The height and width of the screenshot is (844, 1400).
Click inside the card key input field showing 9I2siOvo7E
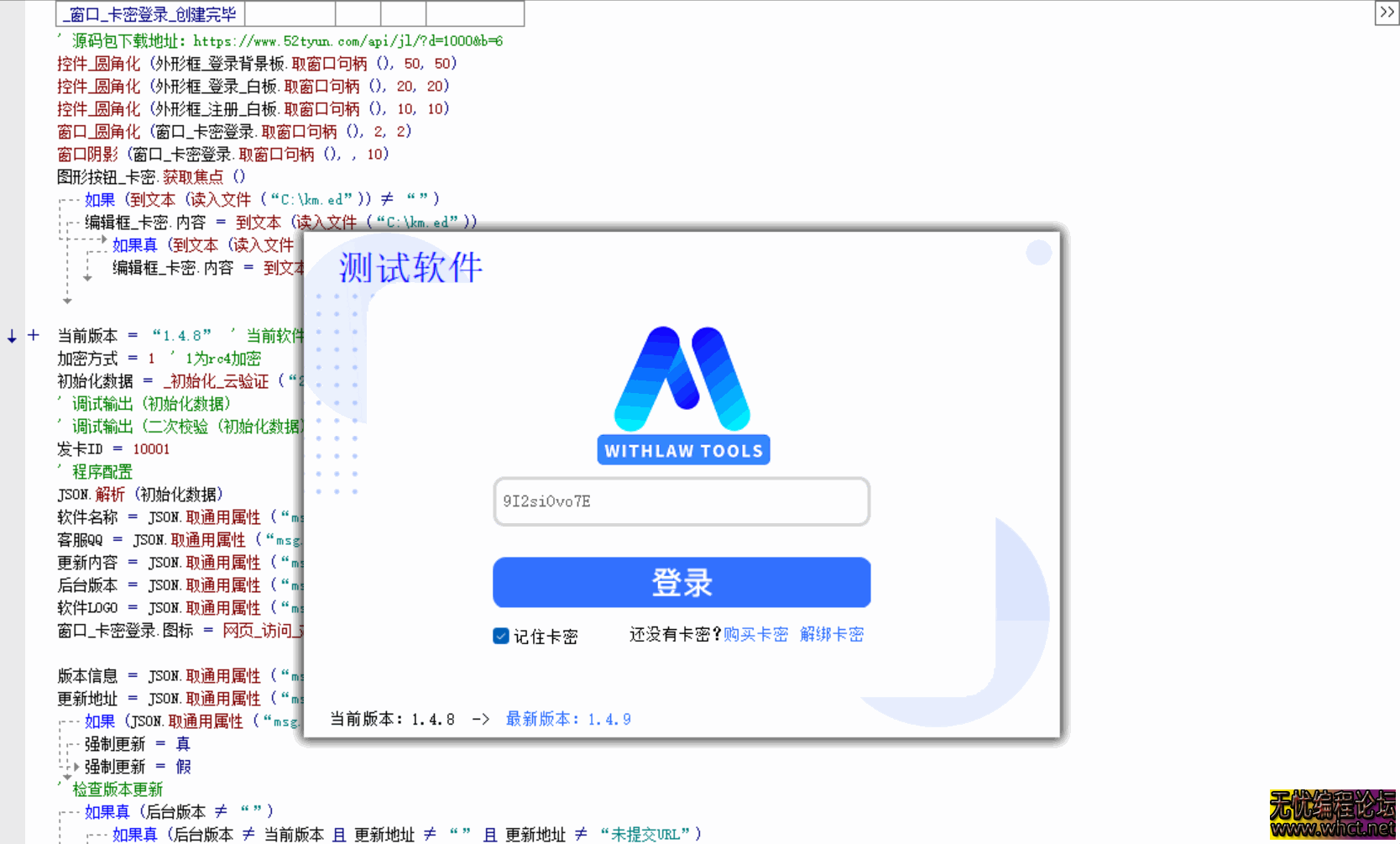(681, 501)
